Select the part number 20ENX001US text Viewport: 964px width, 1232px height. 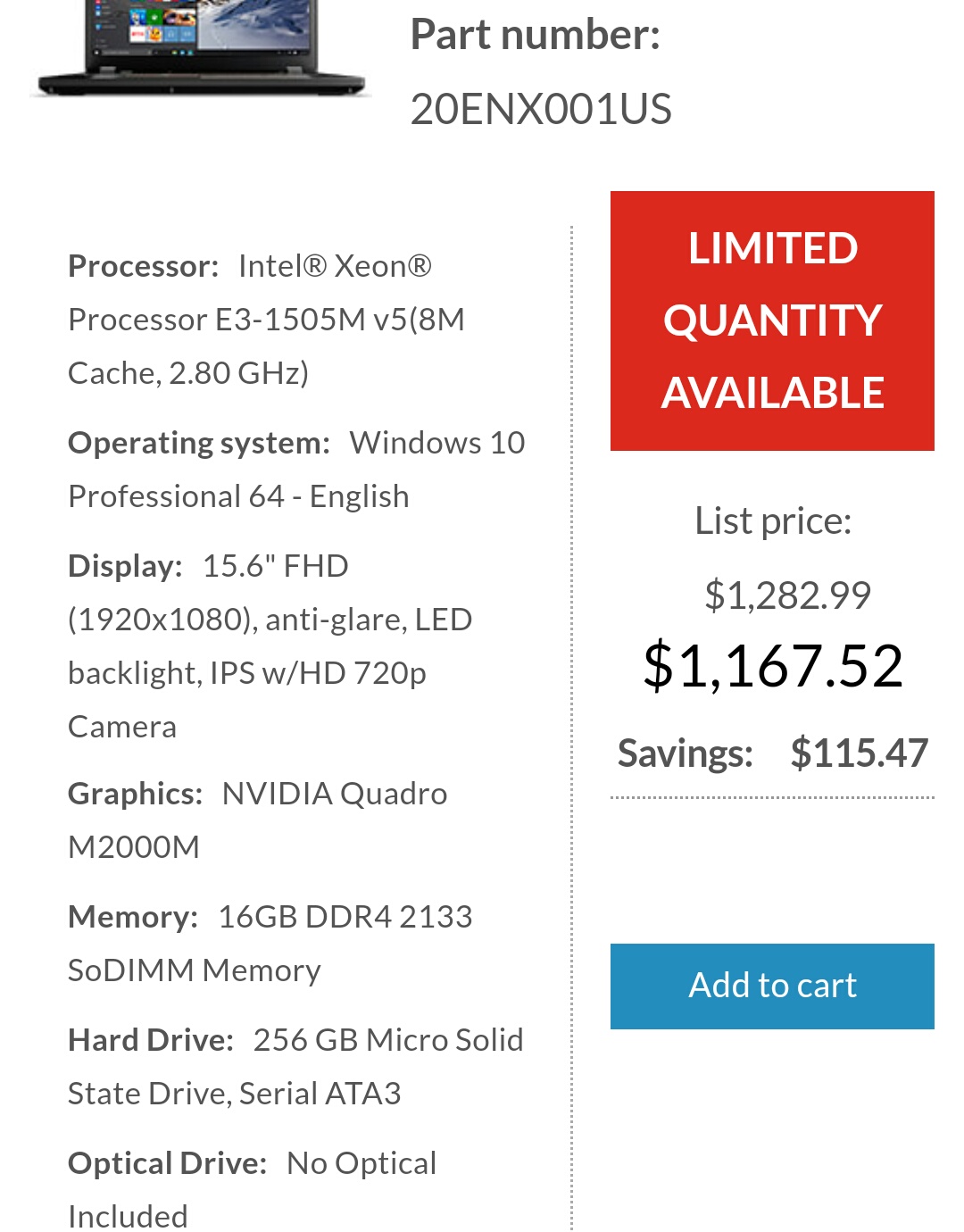(x=541, y=110)
